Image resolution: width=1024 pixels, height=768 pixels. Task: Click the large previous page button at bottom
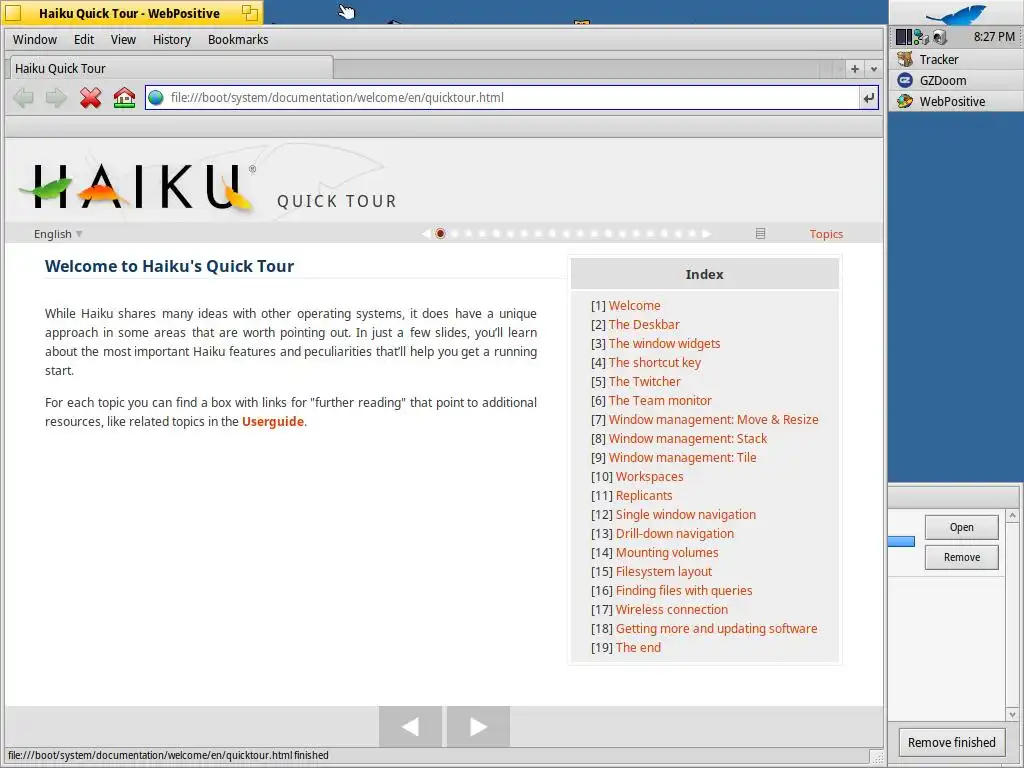tap(410, 726)
